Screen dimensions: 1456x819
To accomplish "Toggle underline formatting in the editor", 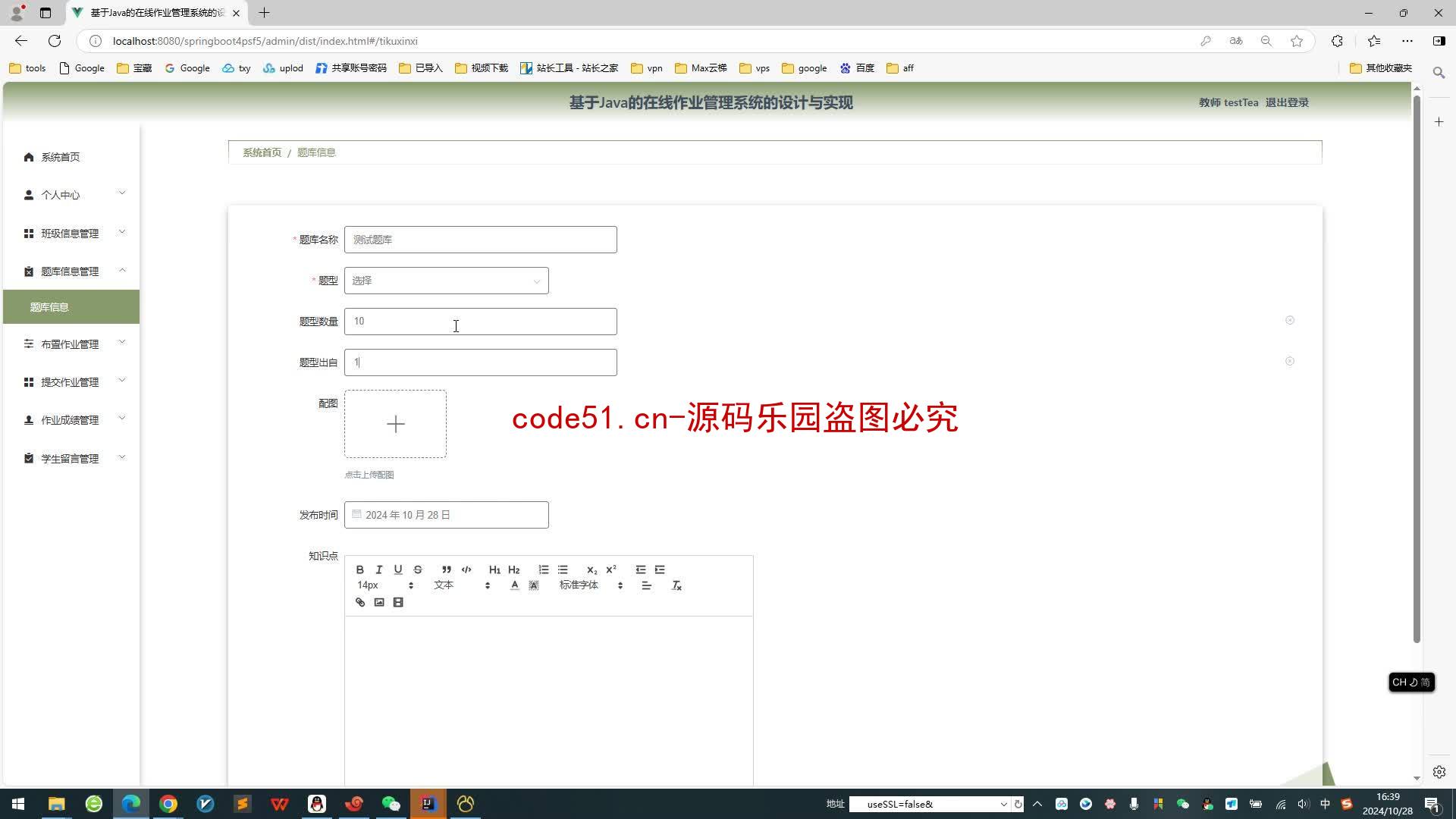I will coord(398,570).
